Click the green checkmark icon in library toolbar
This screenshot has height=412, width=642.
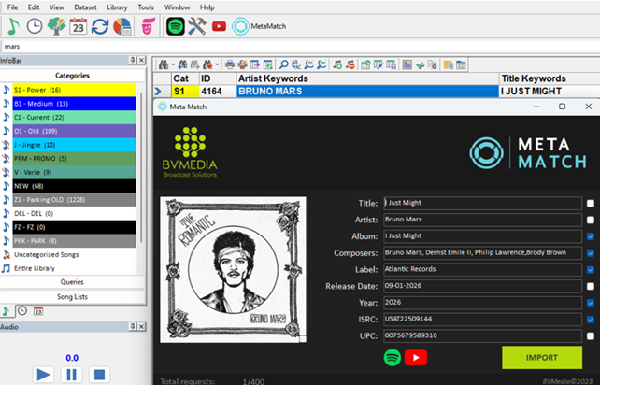pyautogui.click(x=420, y=65)
